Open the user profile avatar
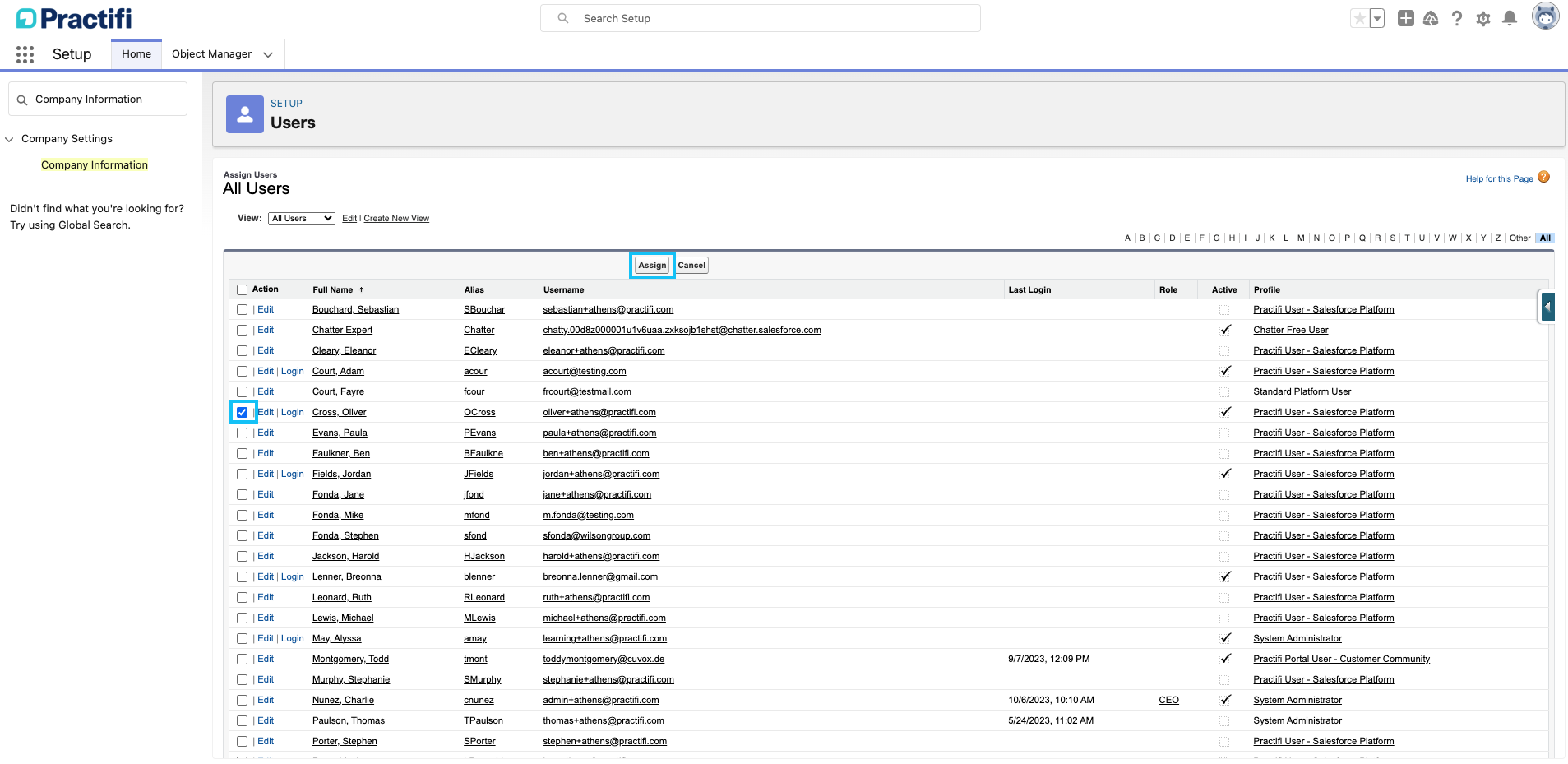 tap(1546, 16)
